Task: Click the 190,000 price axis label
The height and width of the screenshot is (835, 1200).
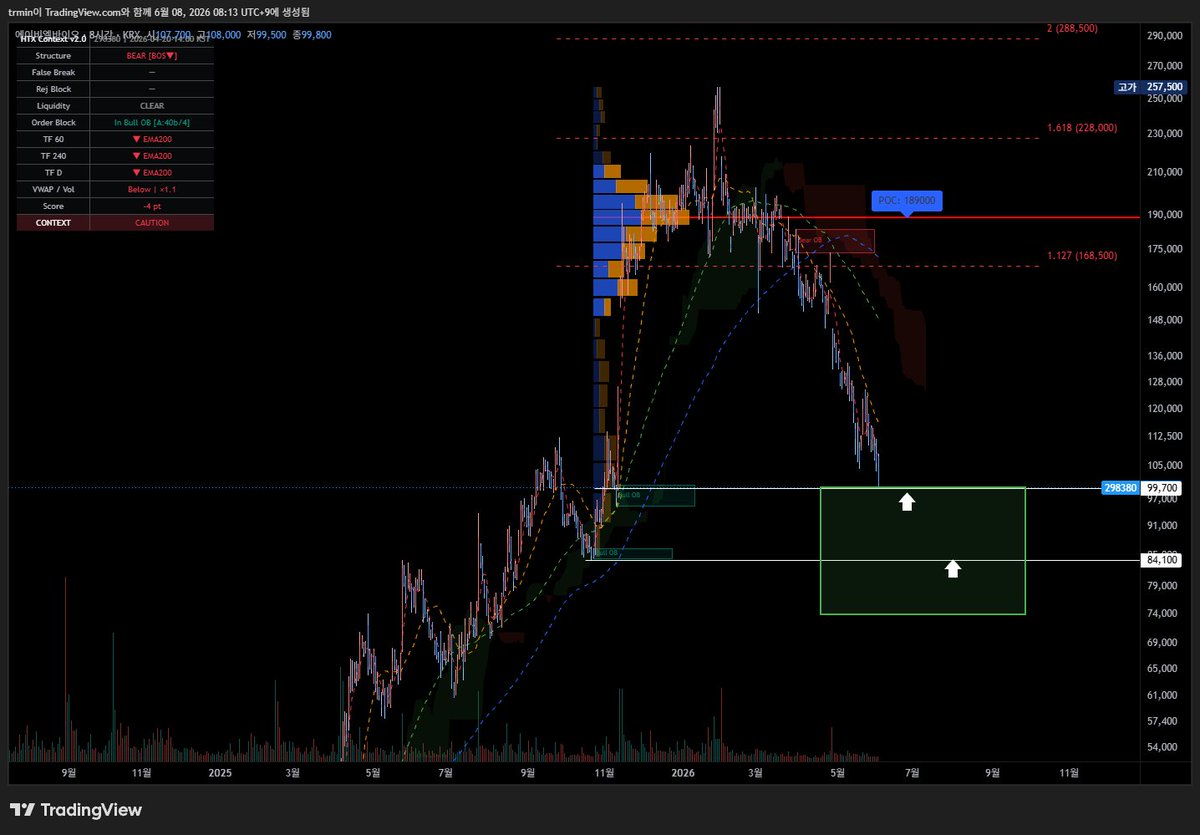Action: click(x=1164, y=214)
